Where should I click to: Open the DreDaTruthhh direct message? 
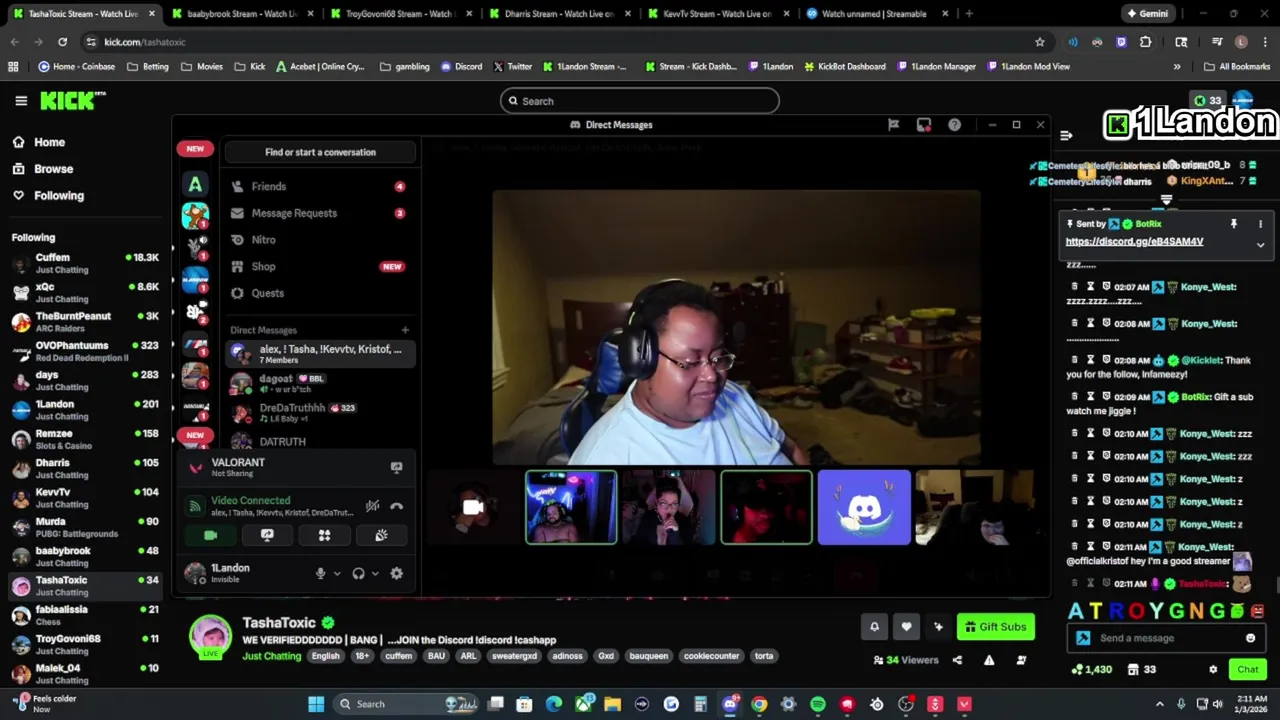[x=320, y=412]
